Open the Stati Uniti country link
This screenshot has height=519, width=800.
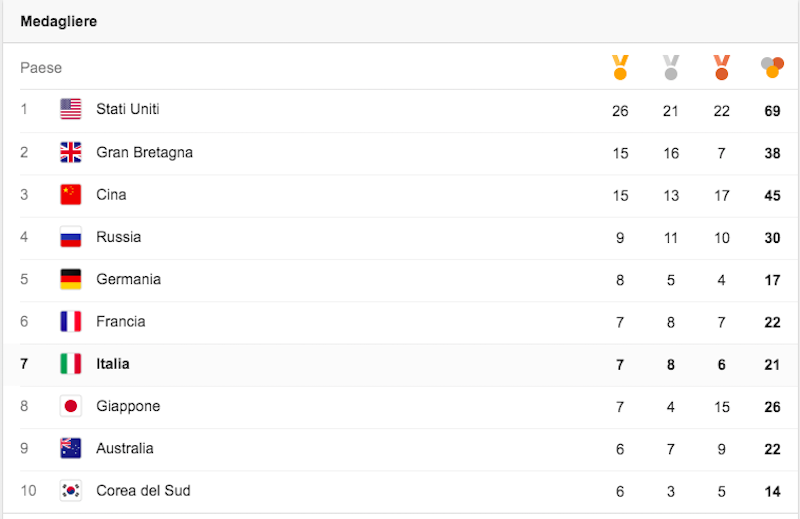point(128,109)
